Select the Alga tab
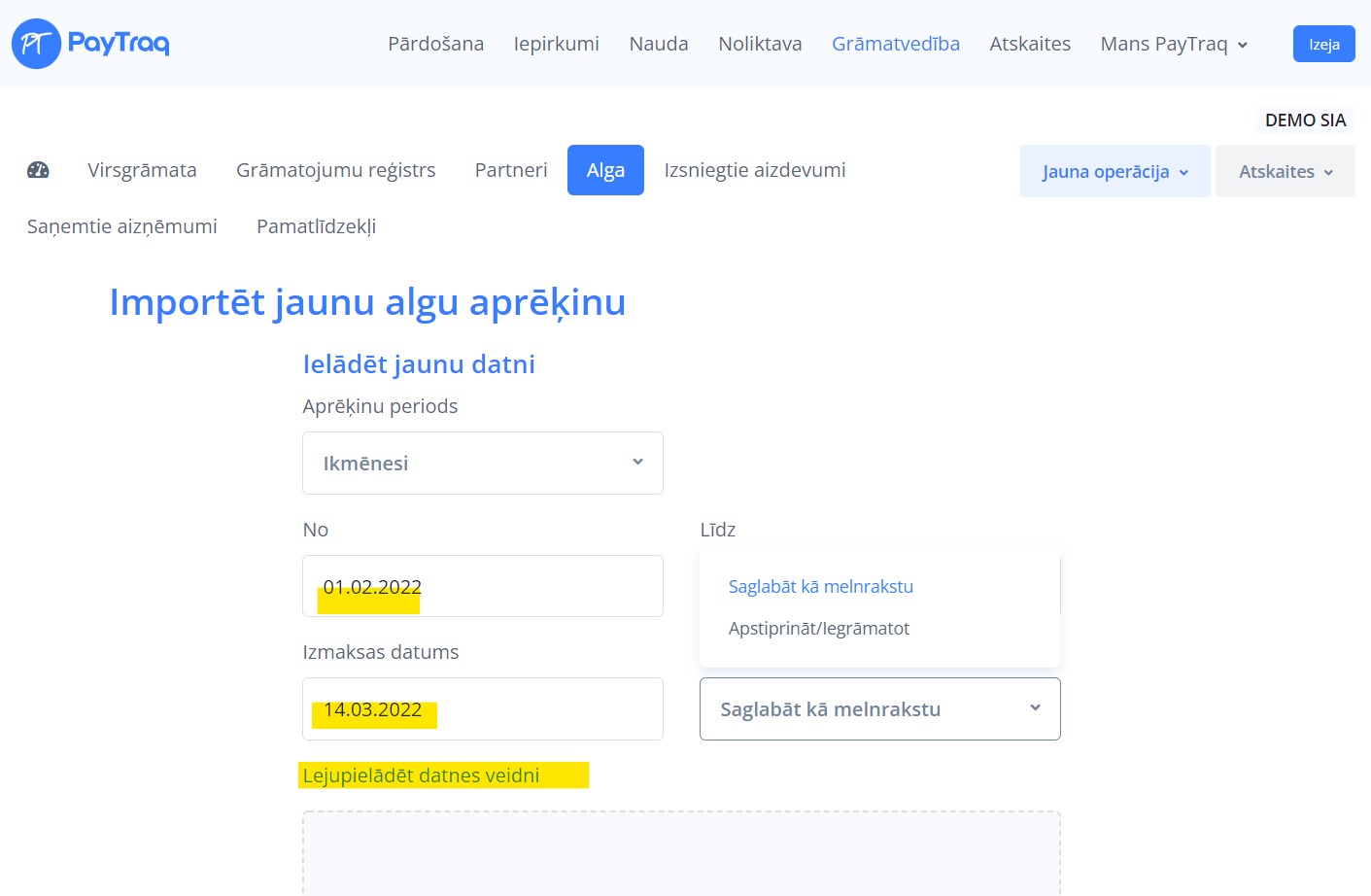This screenshot has height=896, width=1371. point(605,170)
